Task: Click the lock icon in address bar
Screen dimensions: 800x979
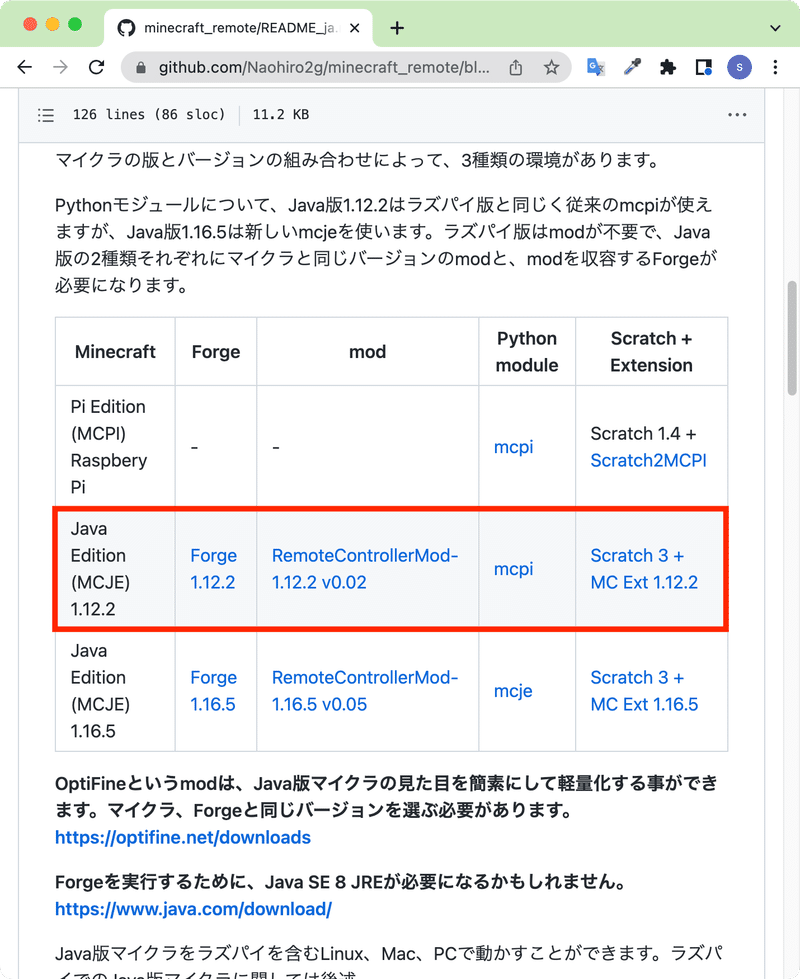Action: coord(141,67)
